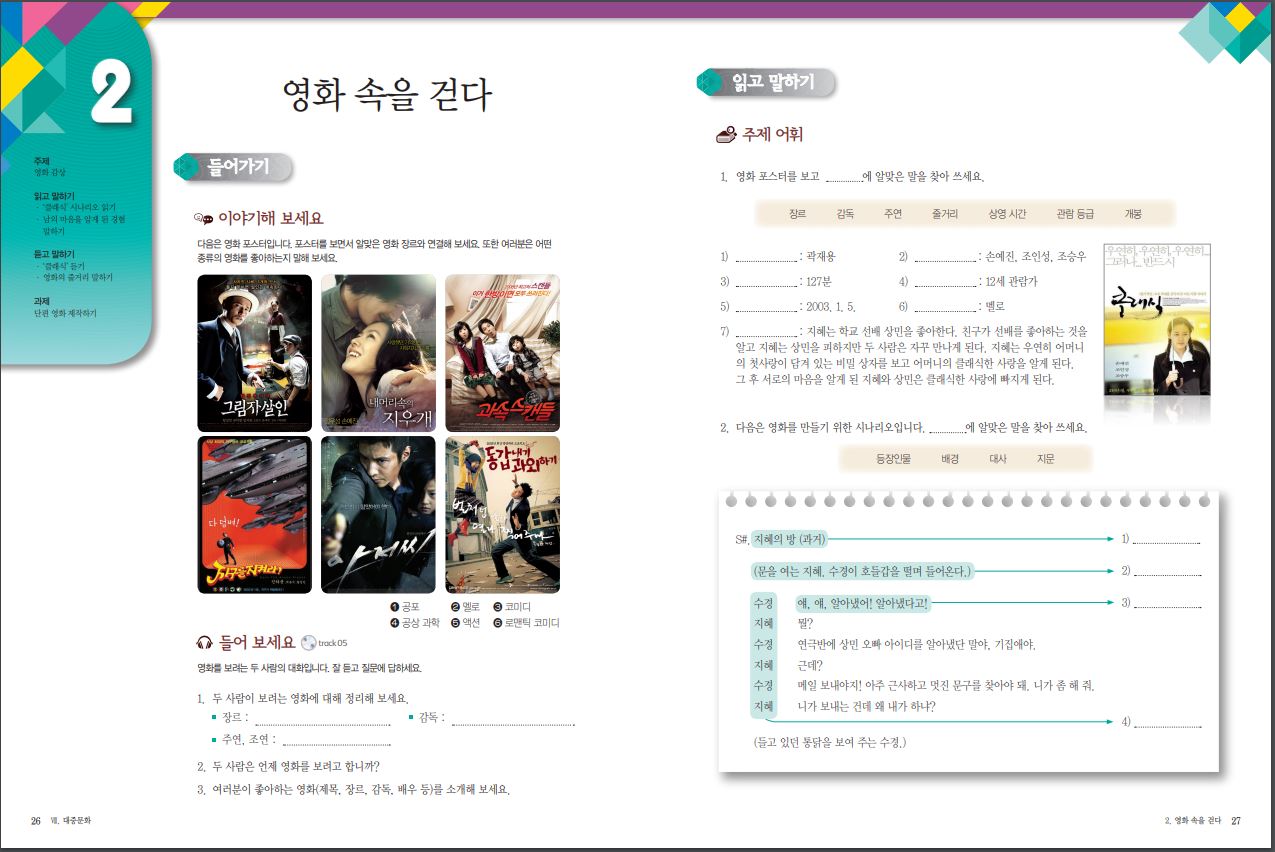Screen dimensions: 1275x852
Task: Click the hexagon icon on 들어가기 header
Action: [187, 167]
